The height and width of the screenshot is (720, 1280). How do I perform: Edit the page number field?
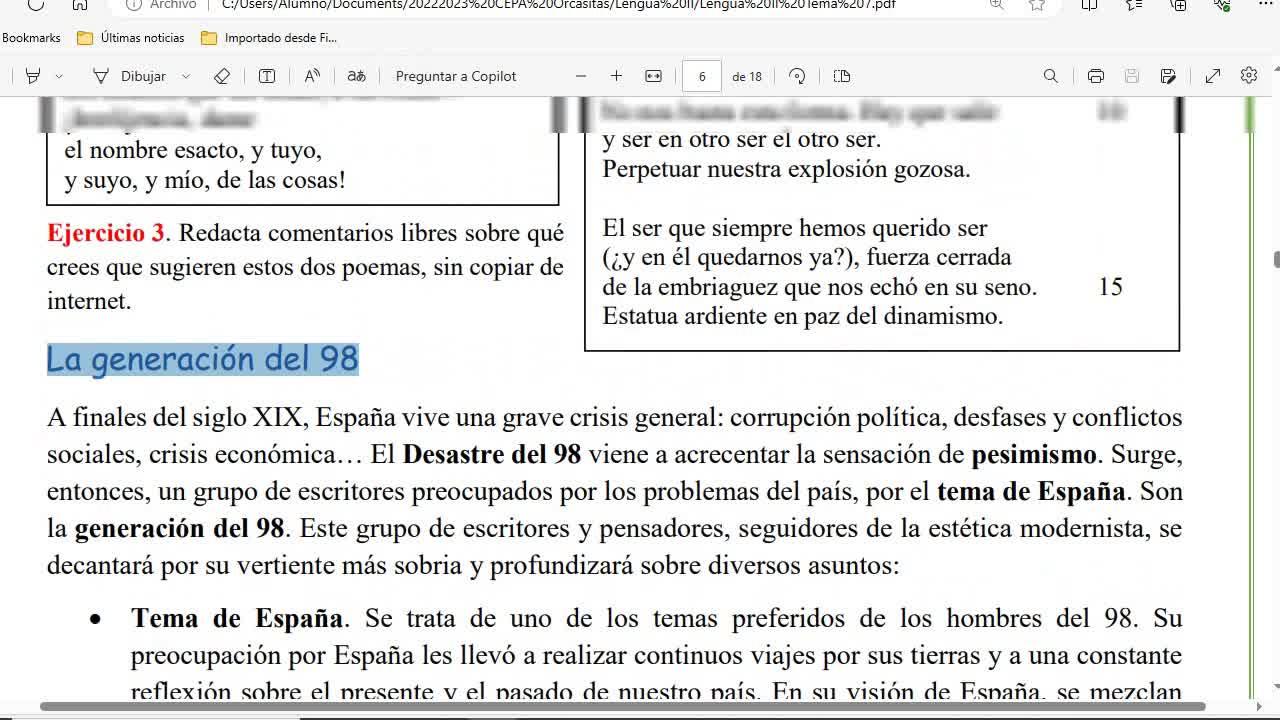click(702, 76)
